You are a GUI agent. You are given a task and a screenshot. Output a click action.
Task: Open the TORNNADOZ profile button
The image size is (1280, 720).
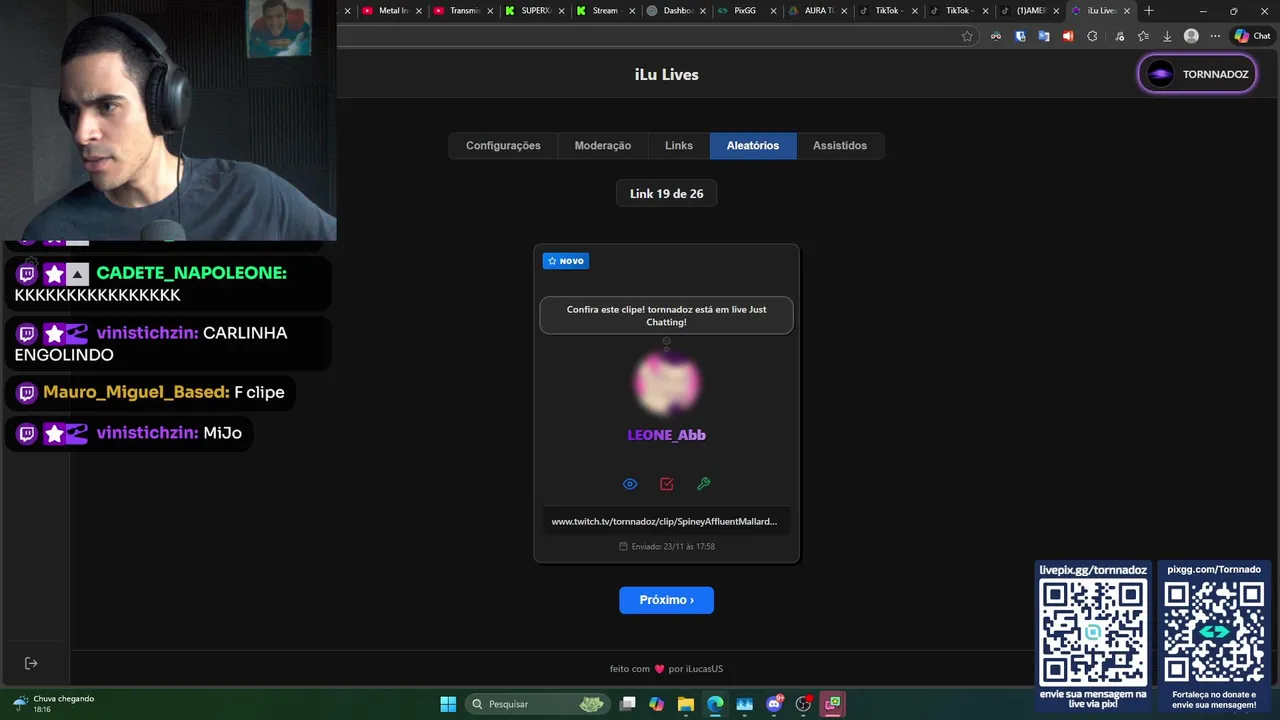pyautogui.click(x=1197, y=74)
